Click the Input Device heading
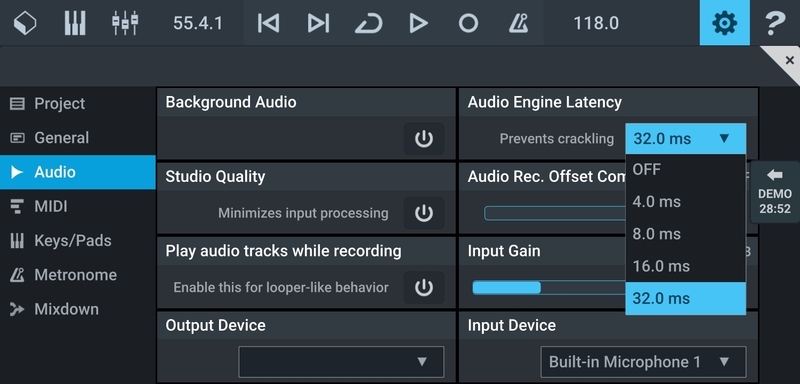 coord(512,325)
